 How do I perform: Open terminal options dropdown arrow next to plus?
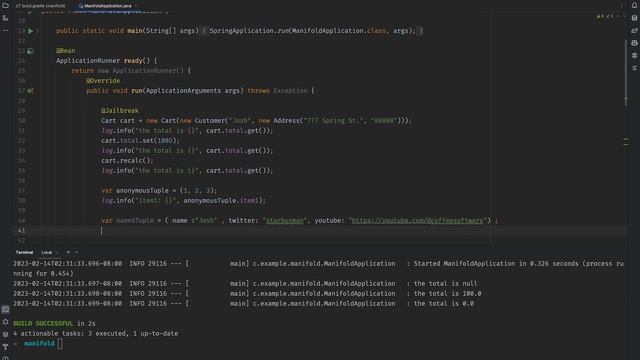(76, 252)
